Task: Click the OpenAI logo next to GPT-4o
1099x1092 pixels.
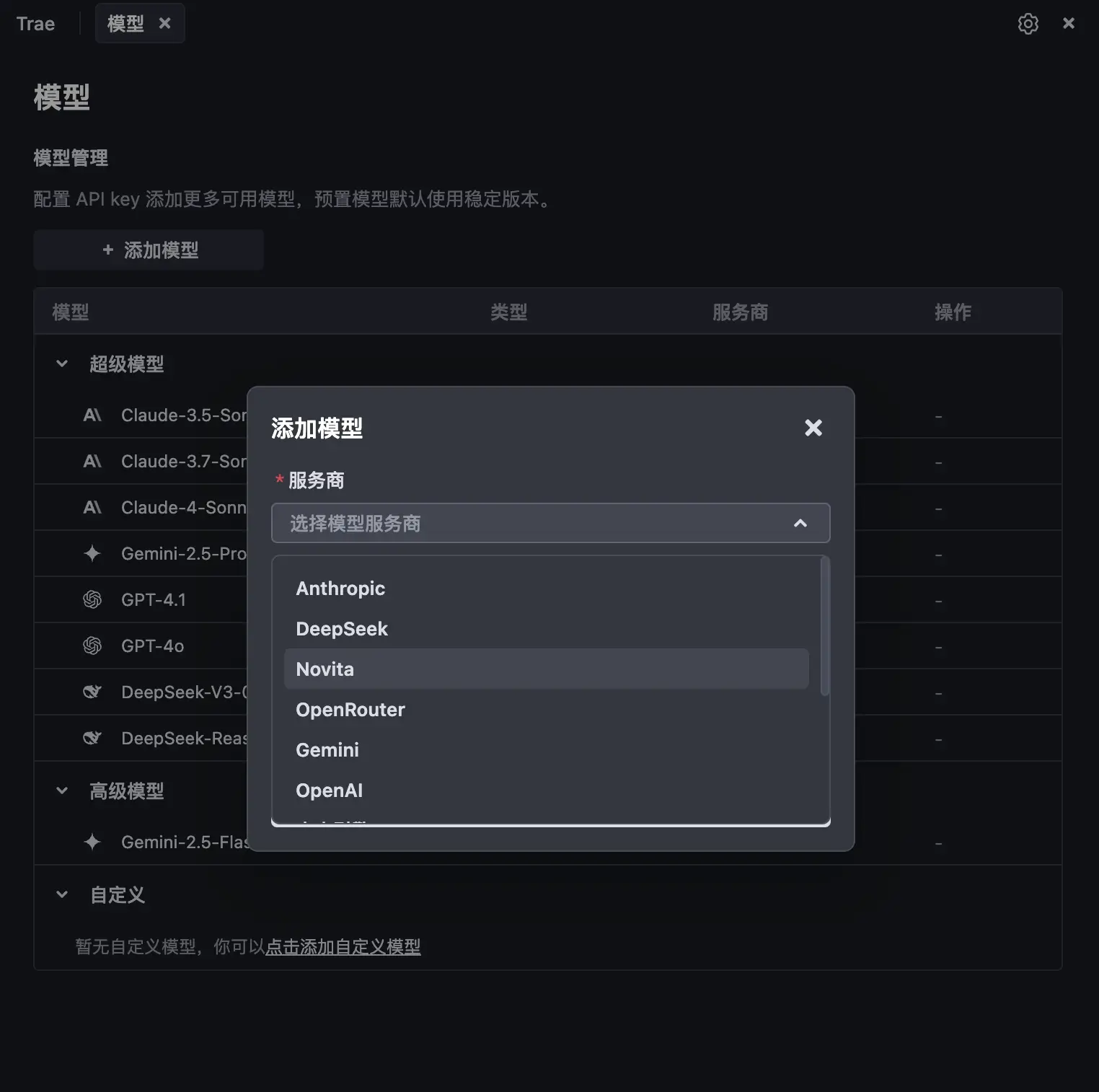Action: pos(92,646)
